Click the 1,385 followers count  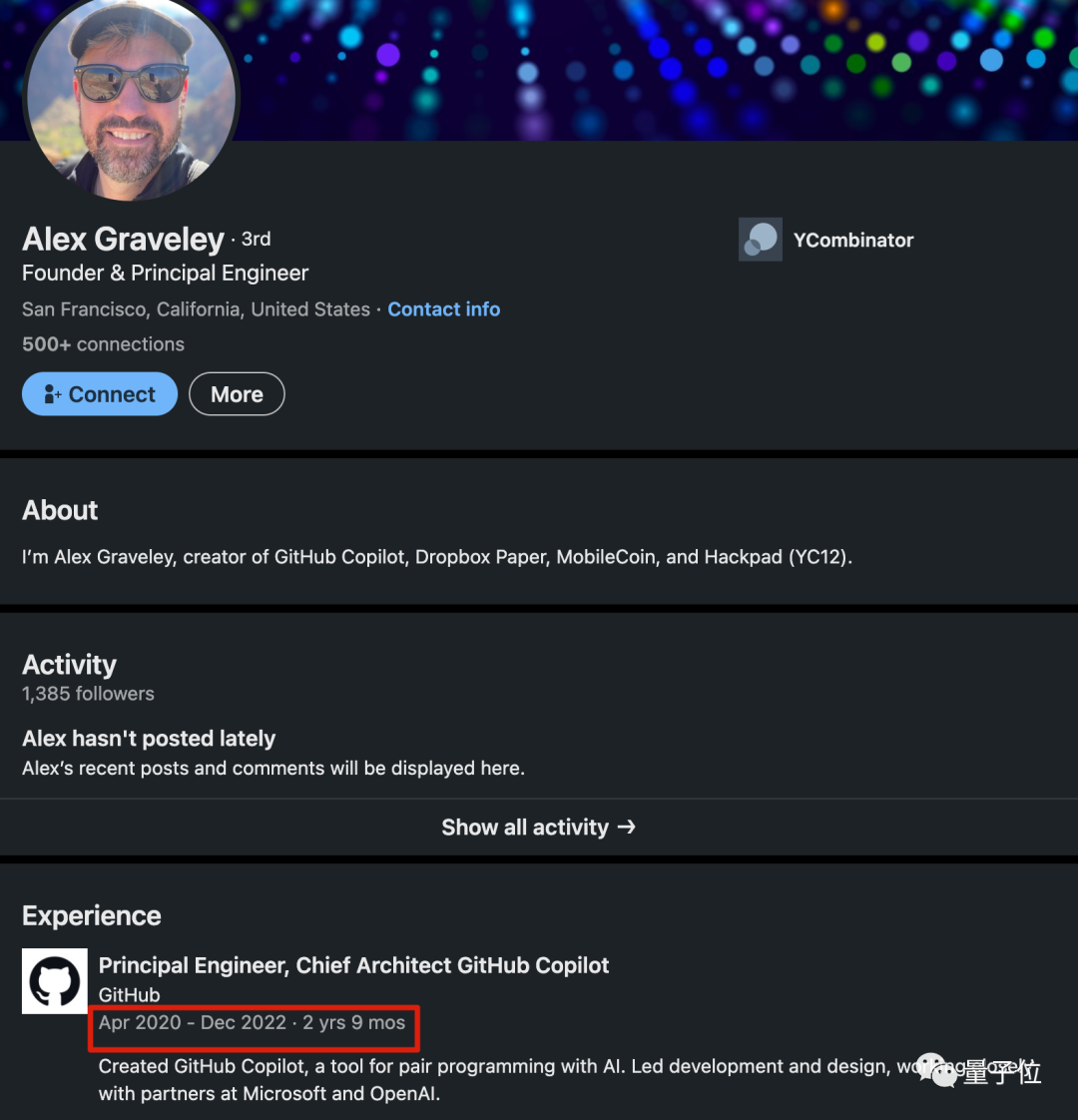click(88, 693)
